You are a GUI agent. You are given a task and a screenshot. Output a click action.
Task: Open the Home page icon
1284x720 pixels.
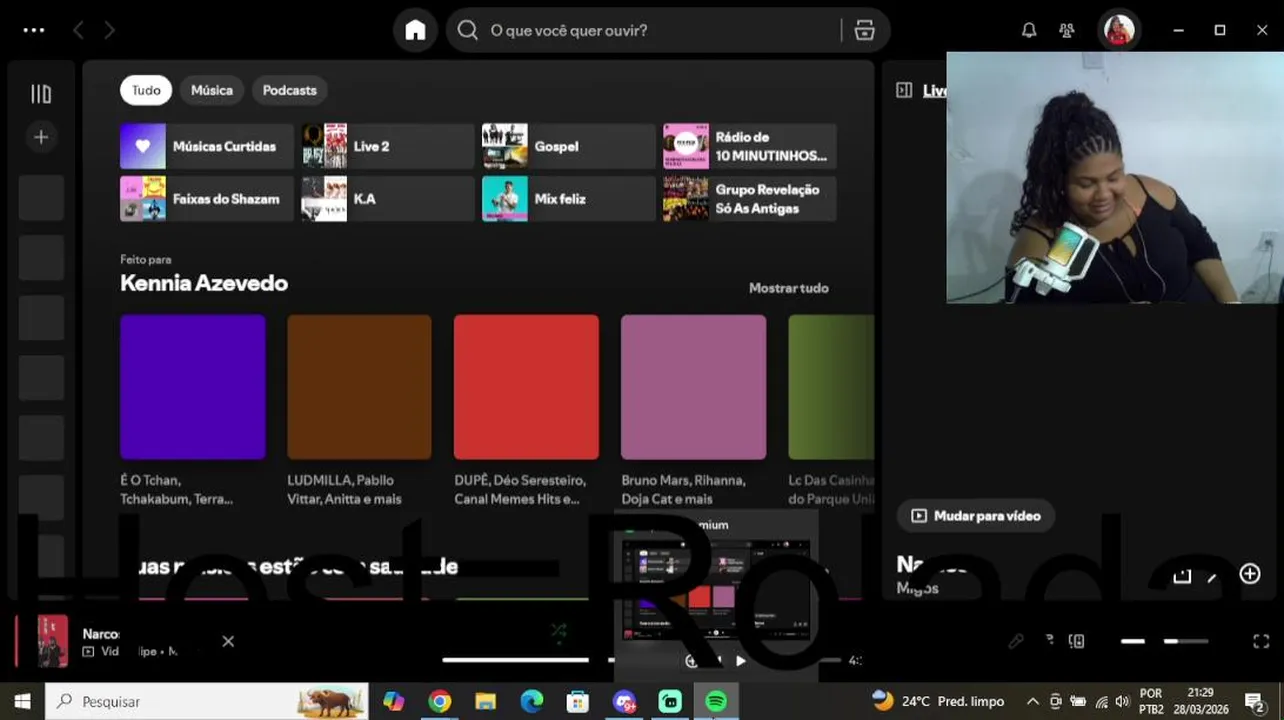point(415,30)
